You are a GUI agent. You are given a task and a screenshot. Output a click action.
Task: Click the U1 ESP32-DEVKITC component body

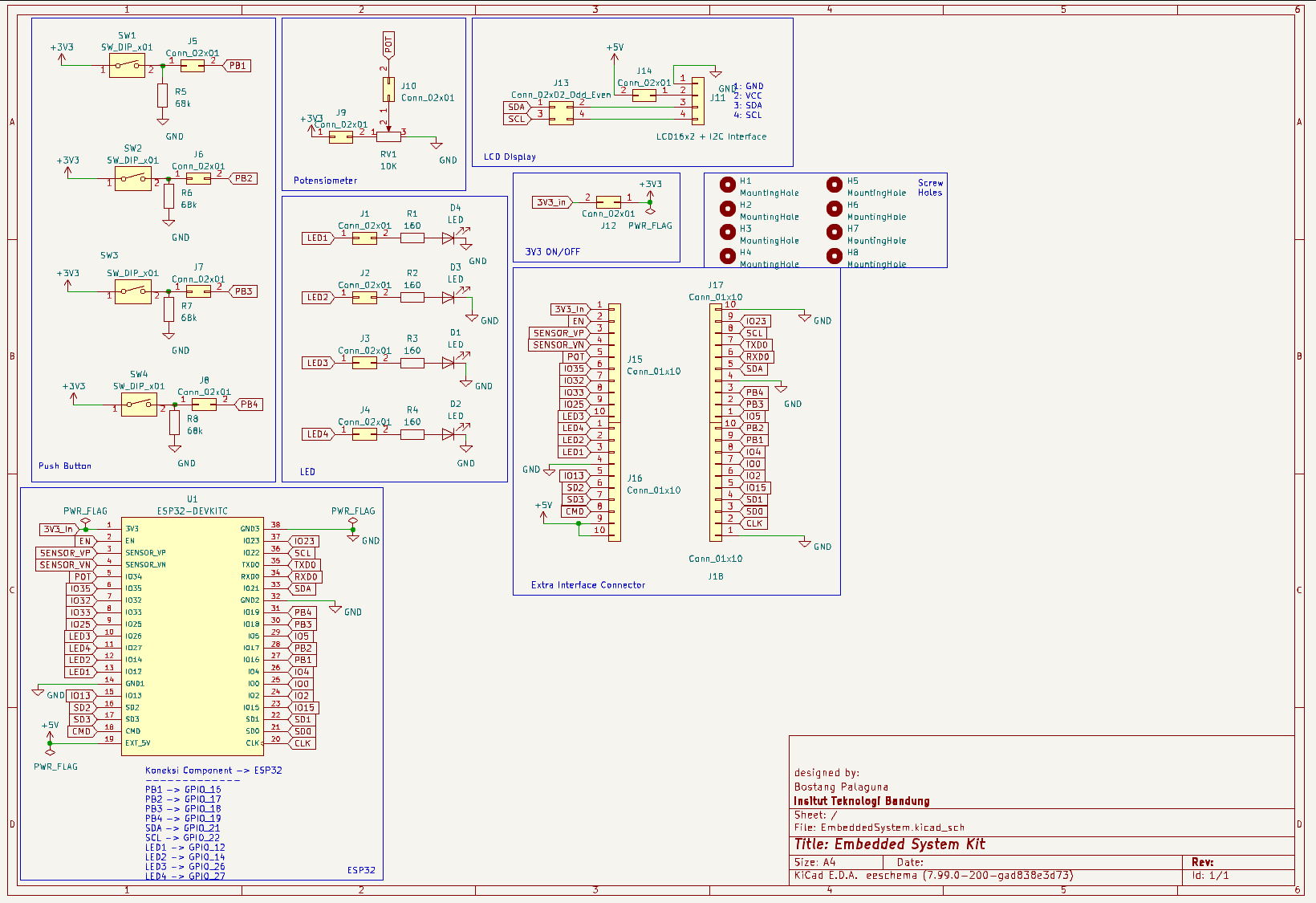pyautogui.click(x=193, y=637)
